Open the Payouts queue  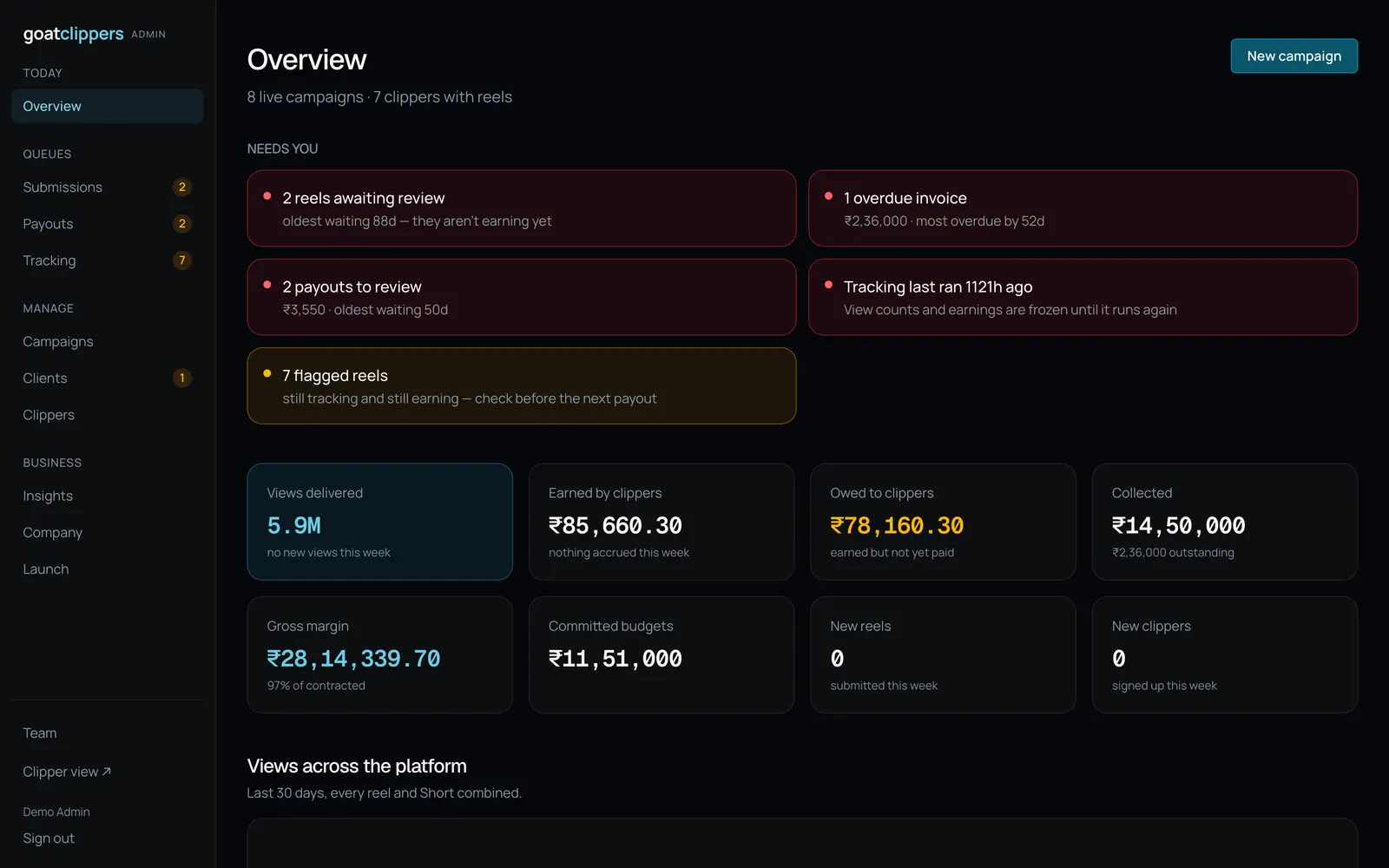click(108, 224)
